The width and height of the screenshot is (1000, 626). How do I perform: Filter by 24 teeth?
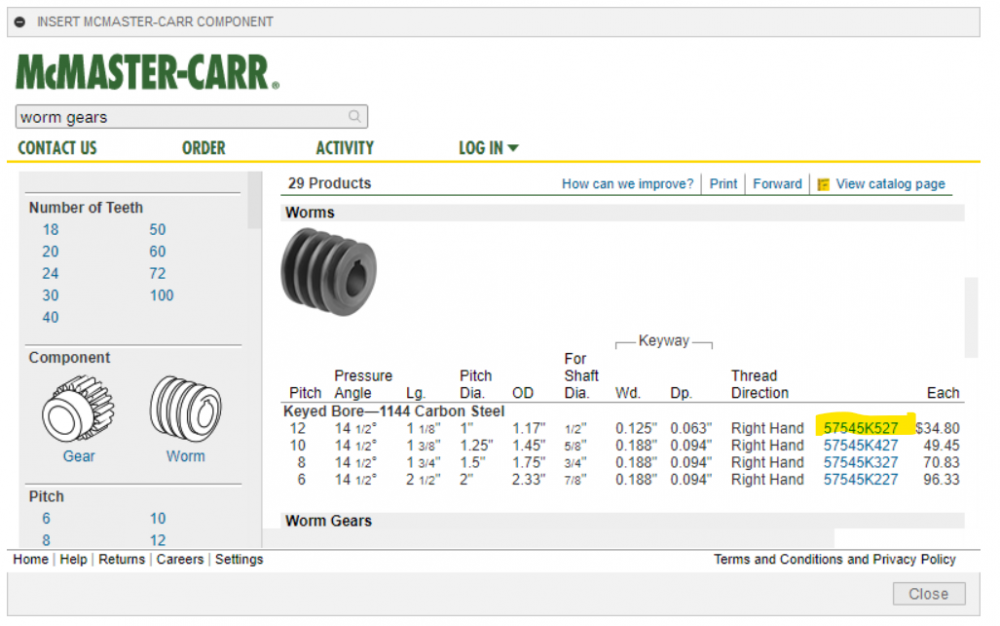click(x=50, y=273)
